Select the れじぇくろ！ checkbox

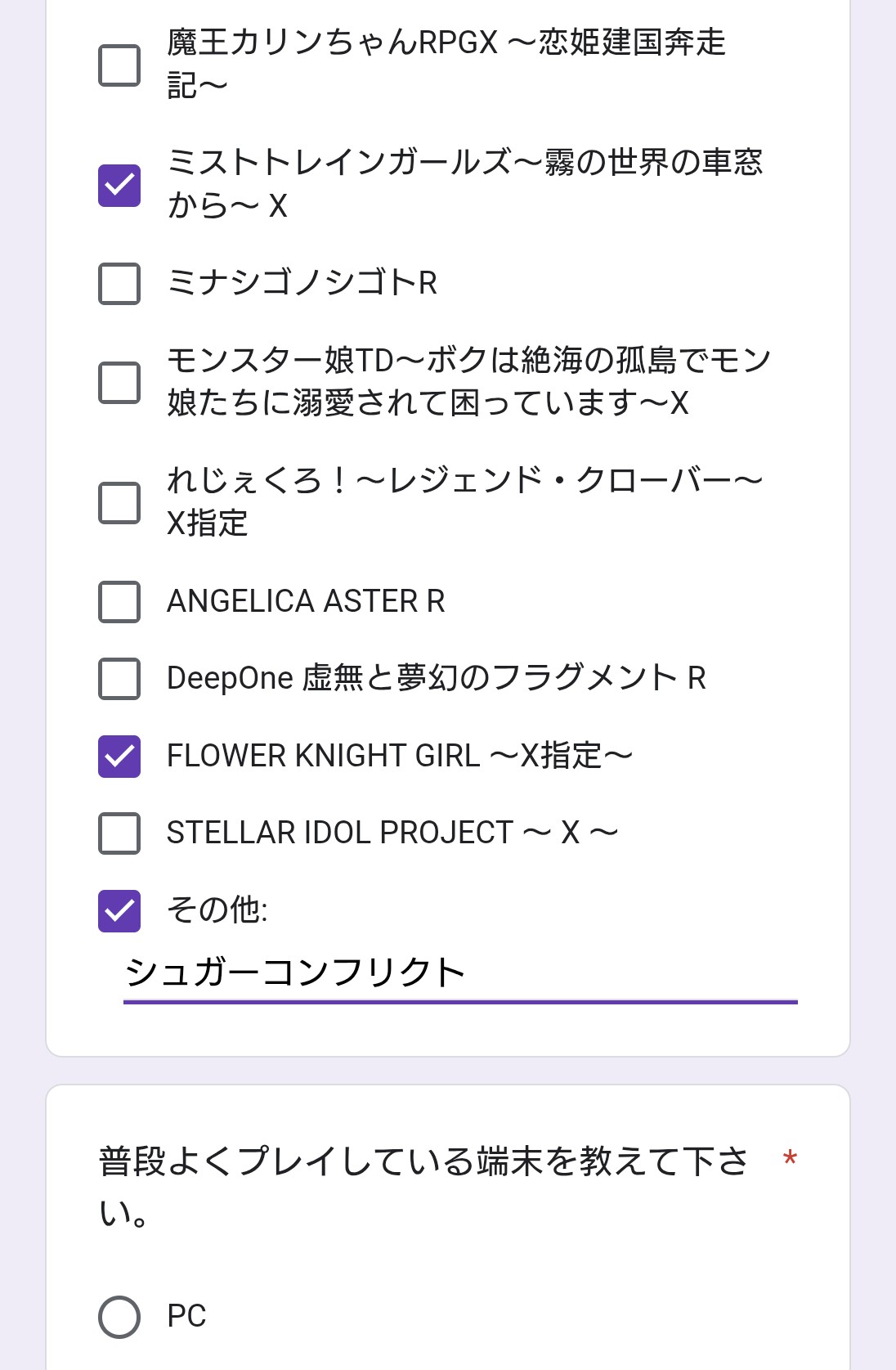[x=119, y=502]
